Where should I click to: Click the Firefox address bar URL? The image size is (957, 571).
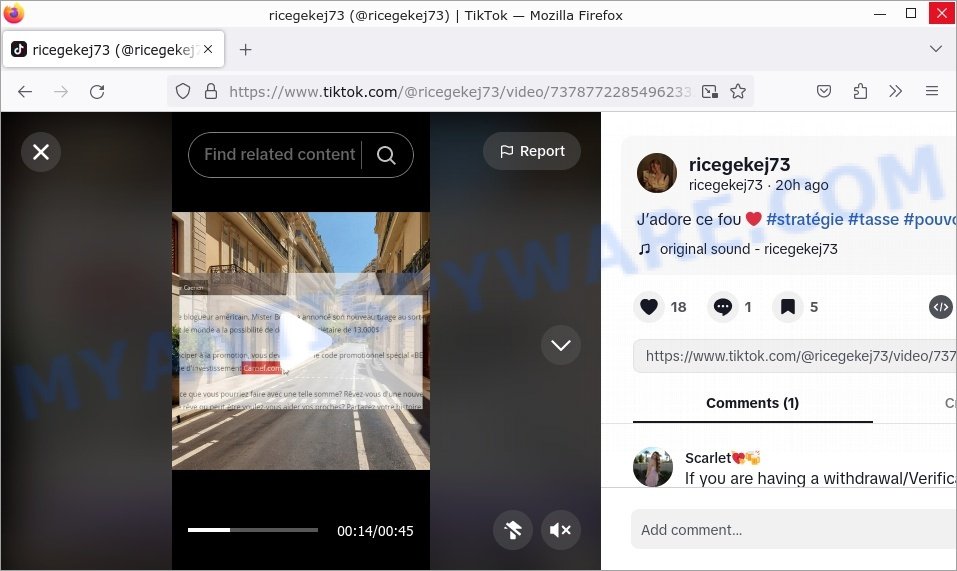[x=460, y=92]
